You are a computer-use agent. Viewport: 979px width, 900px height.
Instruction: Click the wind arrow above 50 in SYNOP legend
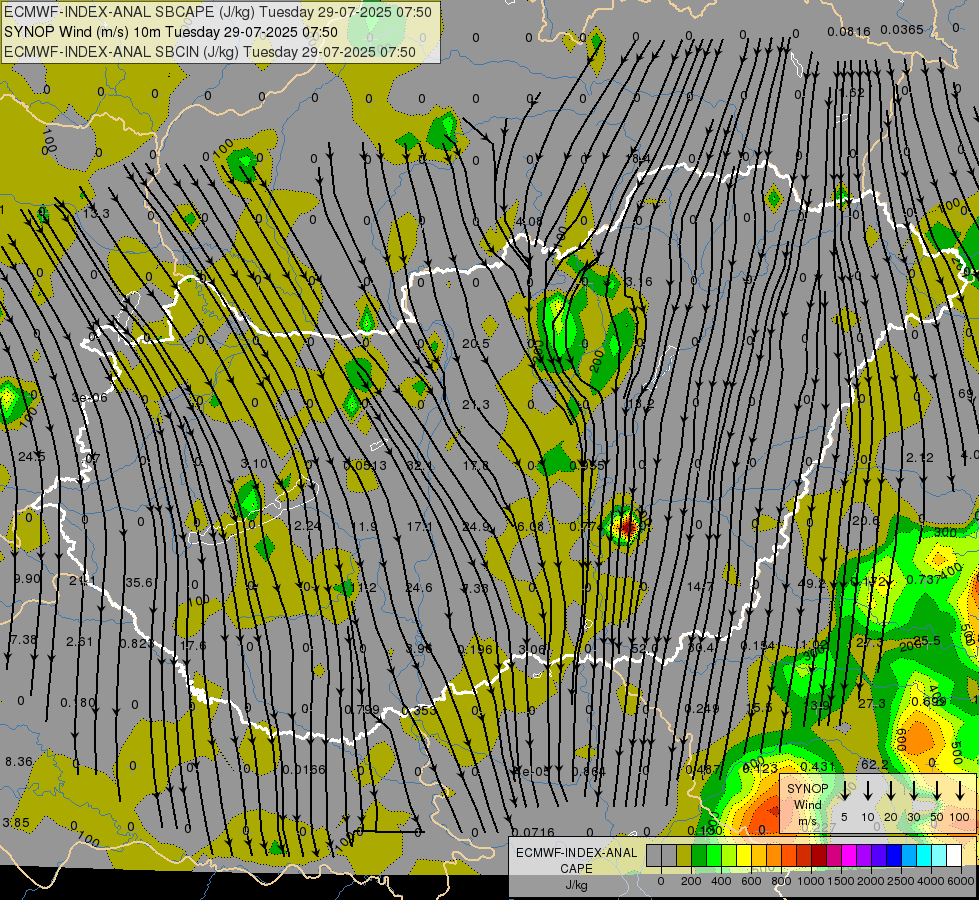(x=937, y=789)
